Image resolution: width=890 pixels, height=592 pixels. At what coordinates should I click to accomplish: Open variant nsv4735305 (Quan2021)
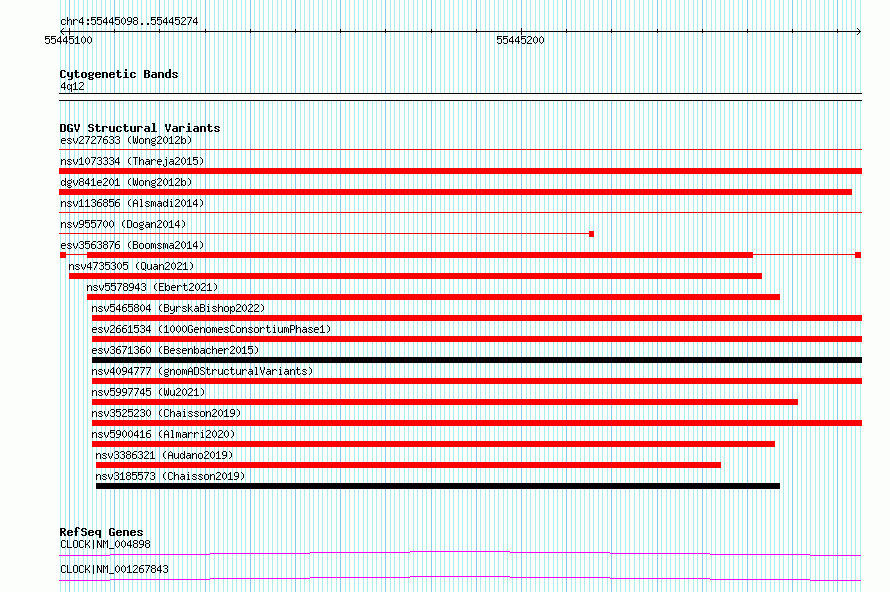(131, 266)
